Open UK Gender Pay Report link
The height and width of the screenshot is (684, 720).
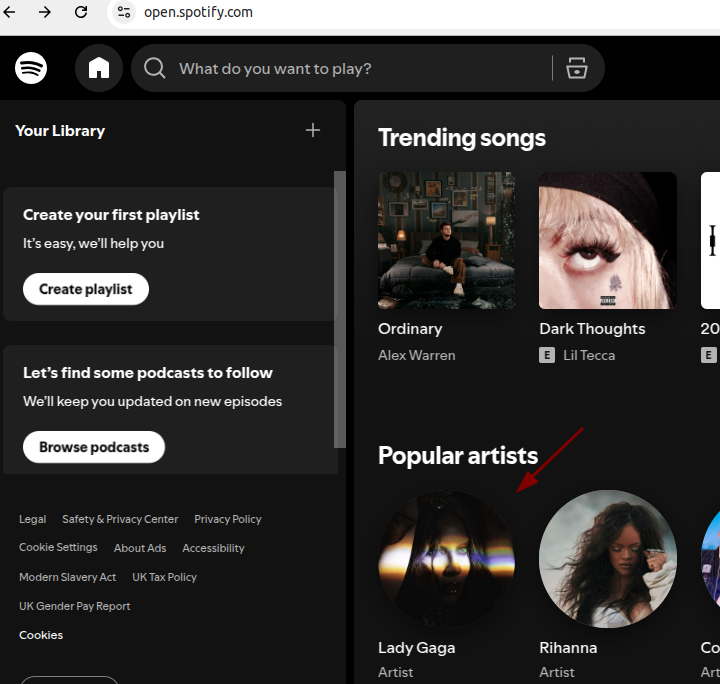point(74,606)
